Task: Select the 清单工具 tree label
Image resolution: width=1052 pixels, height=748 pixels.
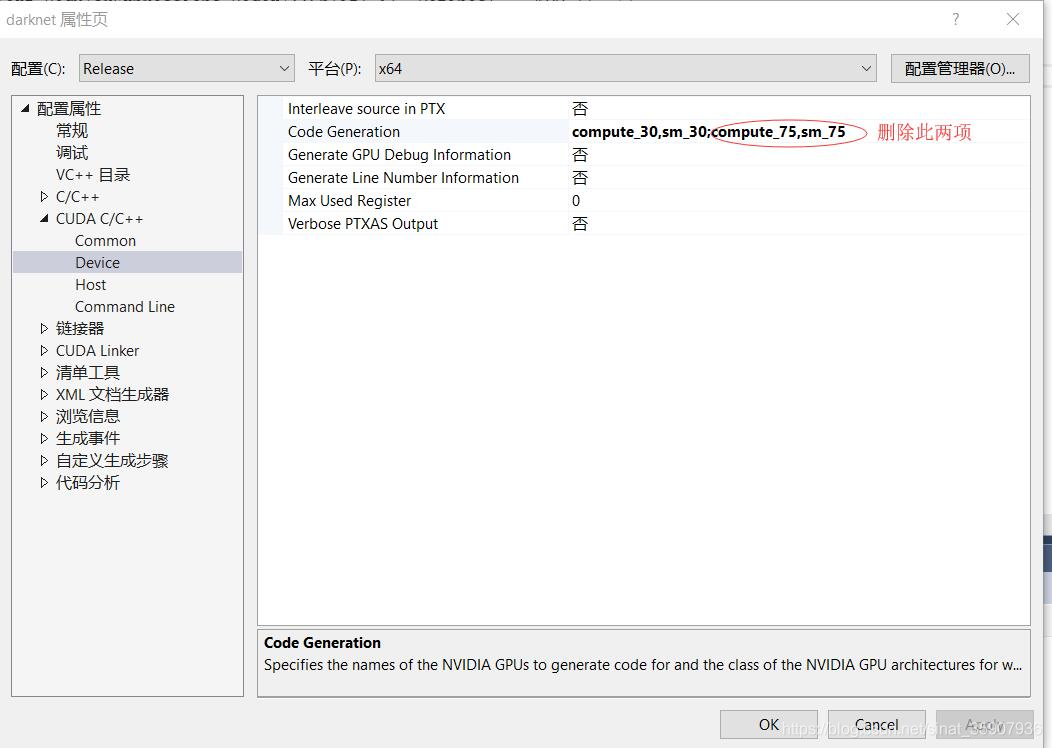Action: point(88,372)
